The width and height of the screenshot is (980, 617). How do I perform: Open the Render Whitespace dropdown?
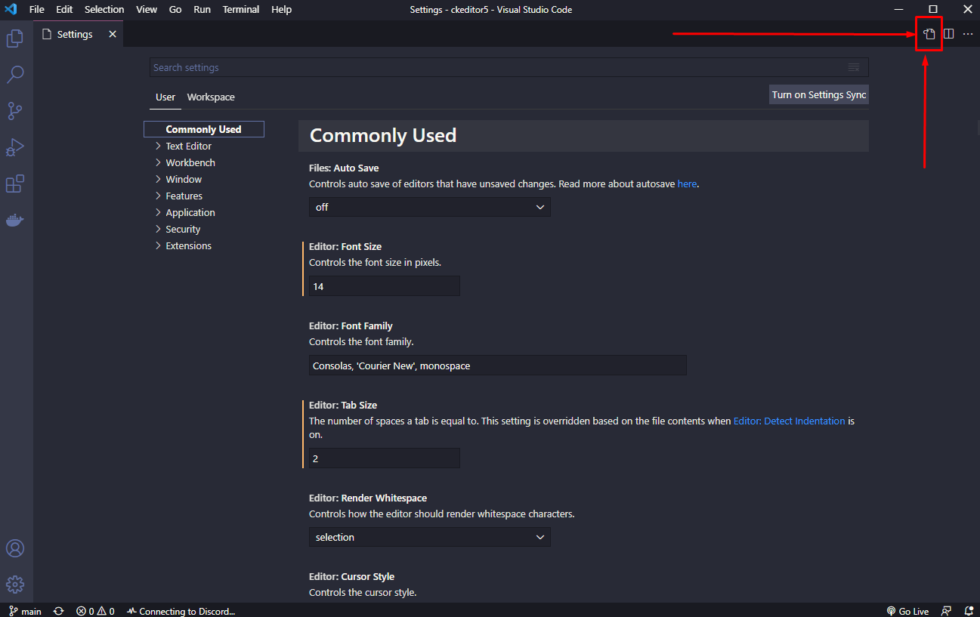[x=429, y=537]
